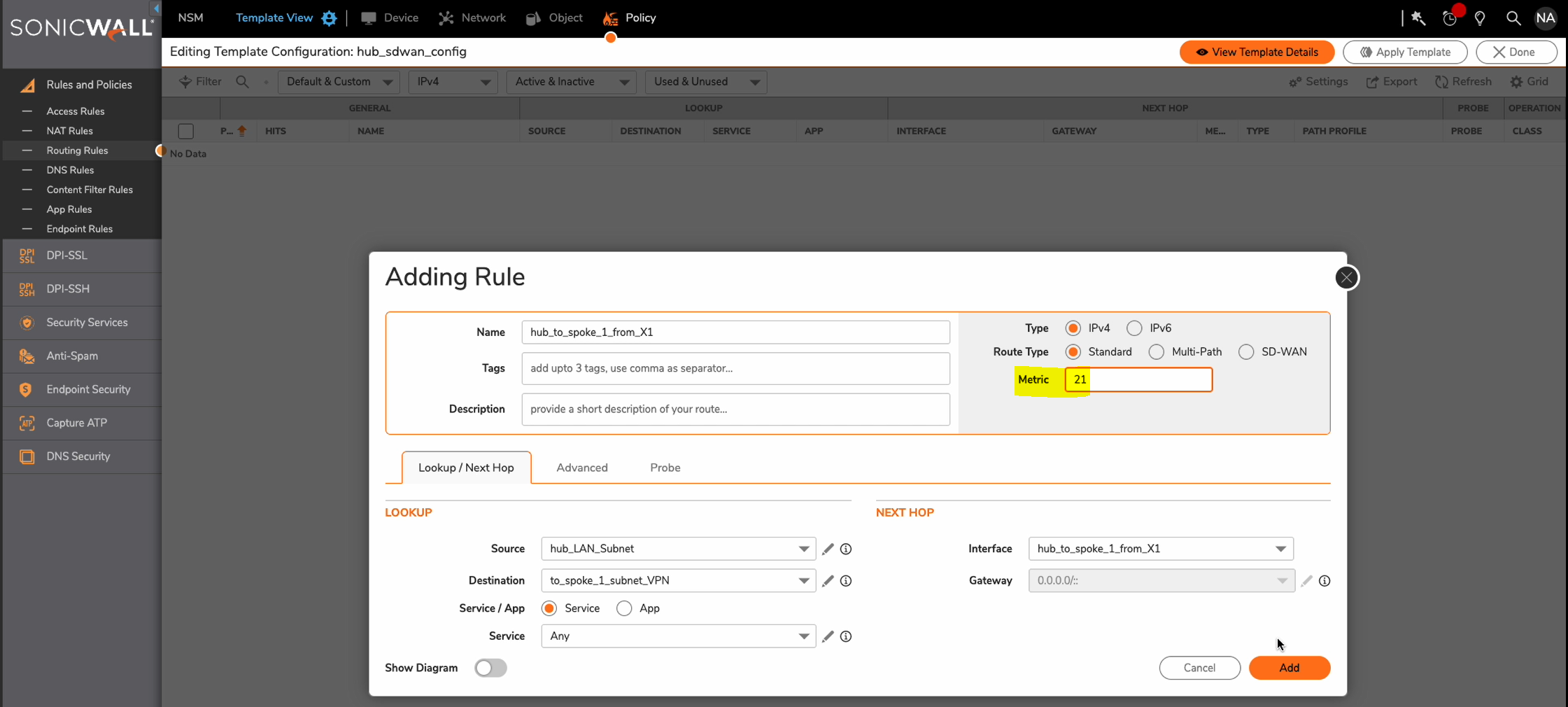
Task: Click the lightbulb tips icon
Action: click(x=1480, y=18)
